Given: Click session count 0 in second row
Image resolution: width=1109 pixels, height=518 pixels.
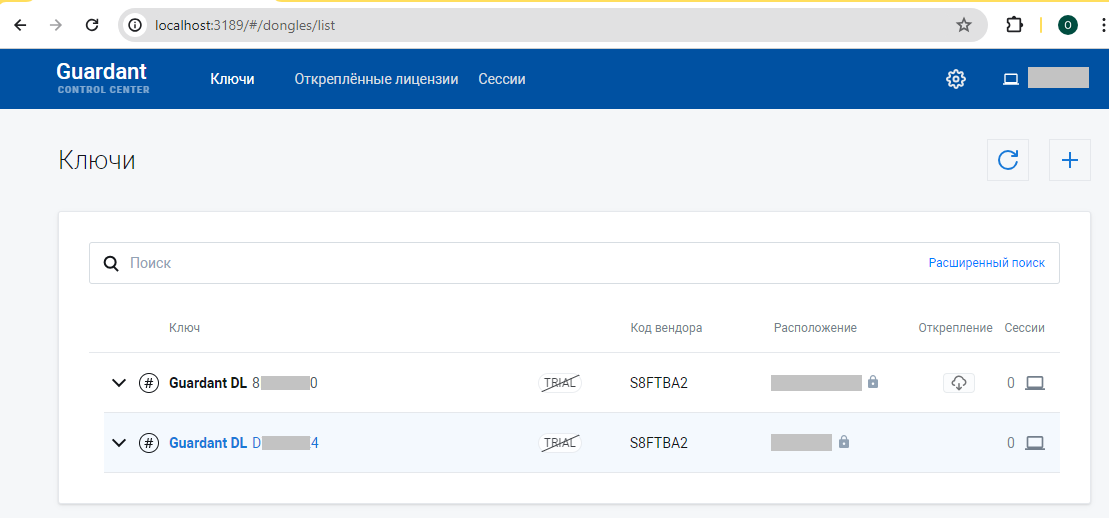Looking at the screenshot, I should click(1011, 443).
